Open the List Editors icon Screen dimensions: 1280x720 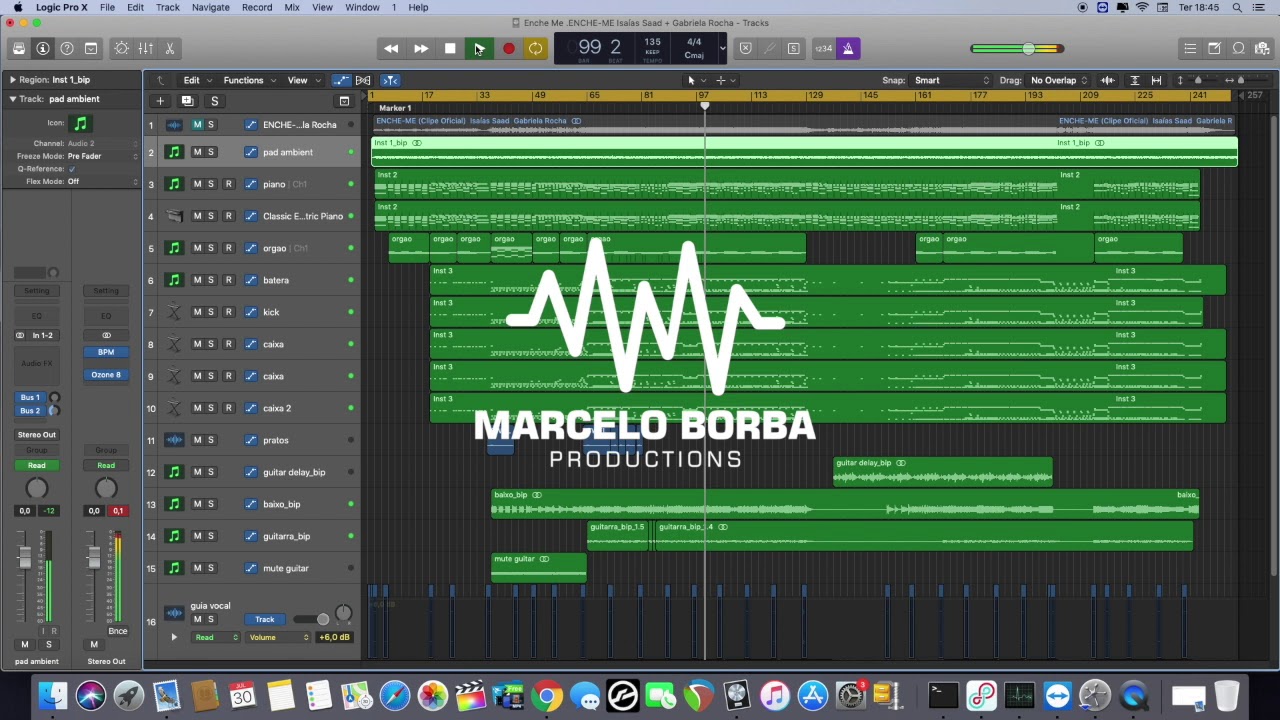point(1190,48)
